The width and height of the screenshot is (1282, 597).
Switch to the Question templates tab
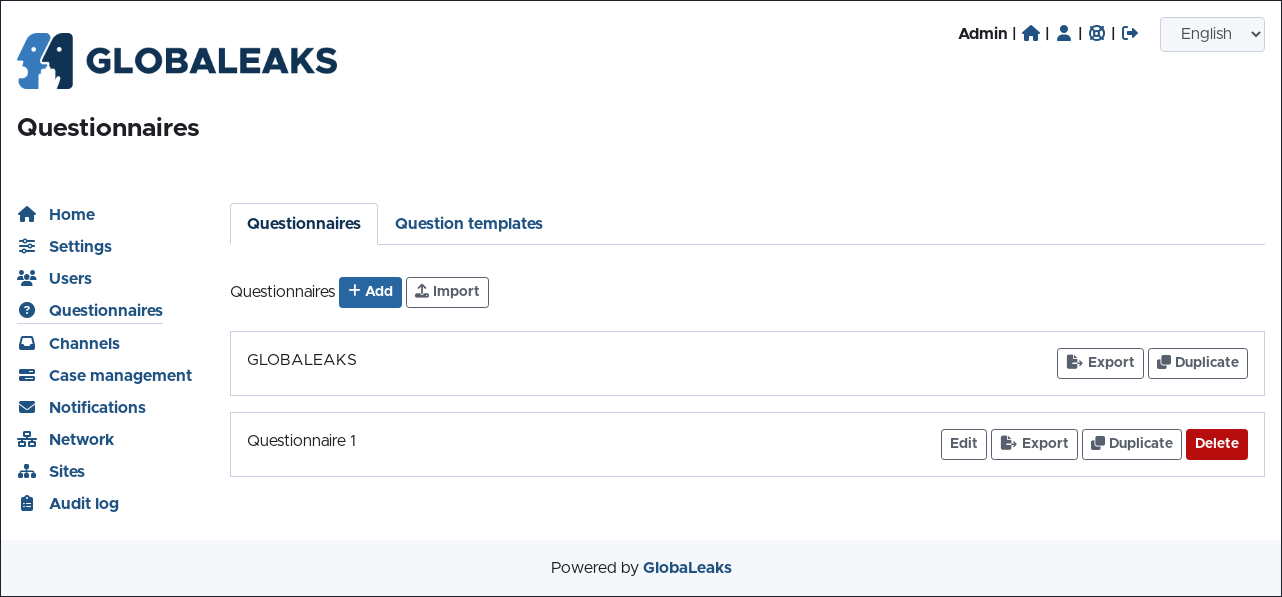(x=468, y=224)
